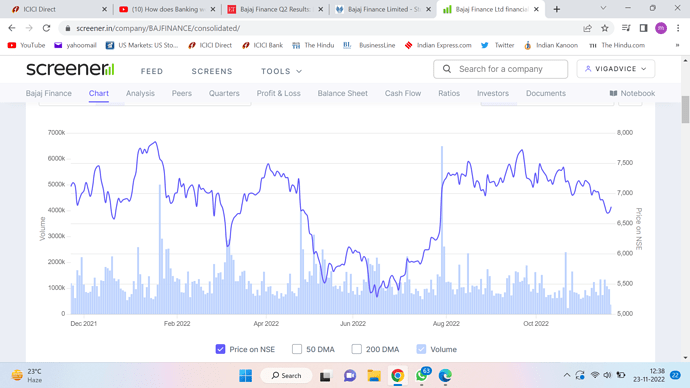690x388 pixels.
Task: Reload the page
Action: 46,28
